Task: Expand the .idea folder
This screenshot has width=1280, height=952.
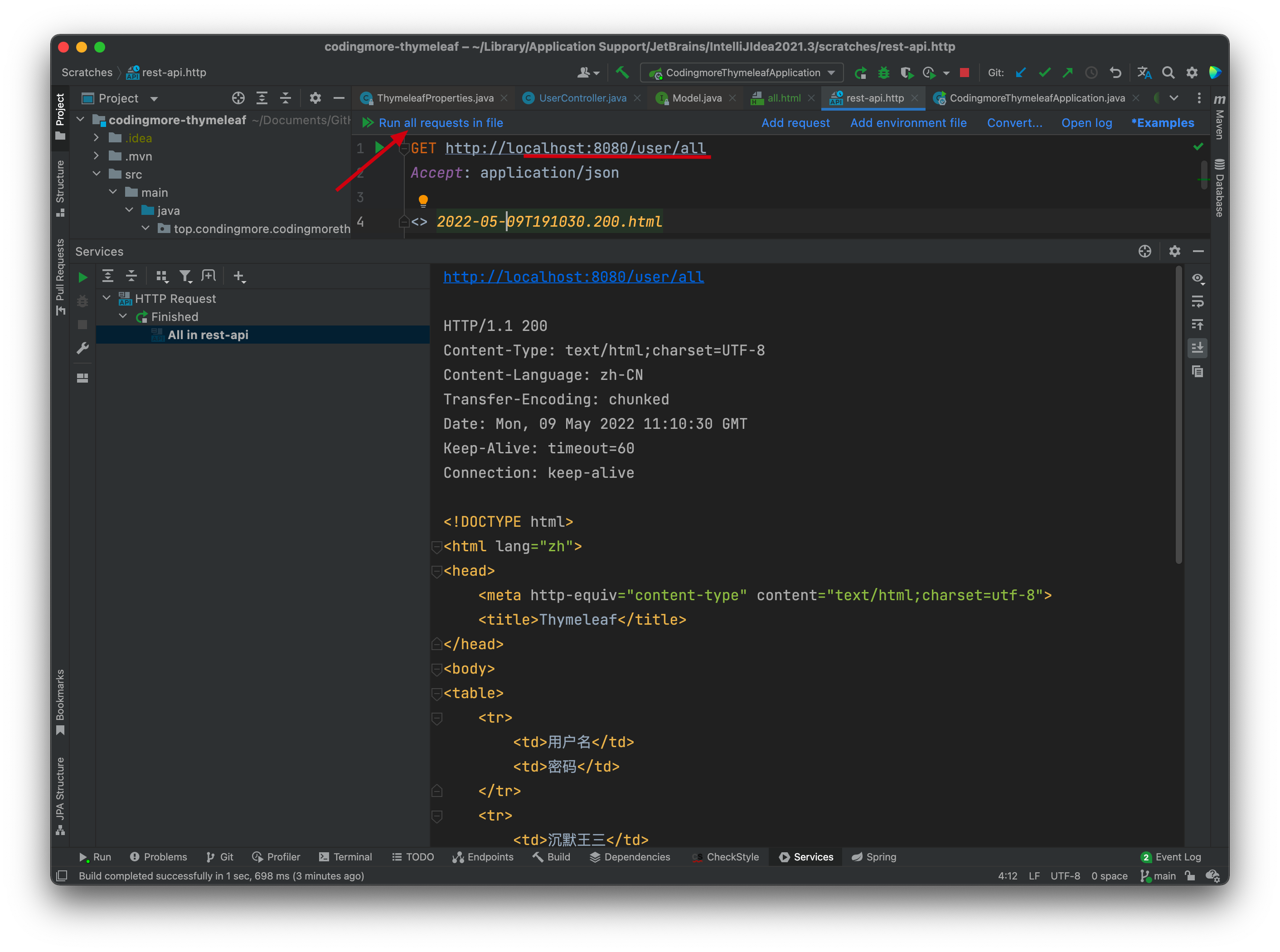Action: tap(96, 138)
